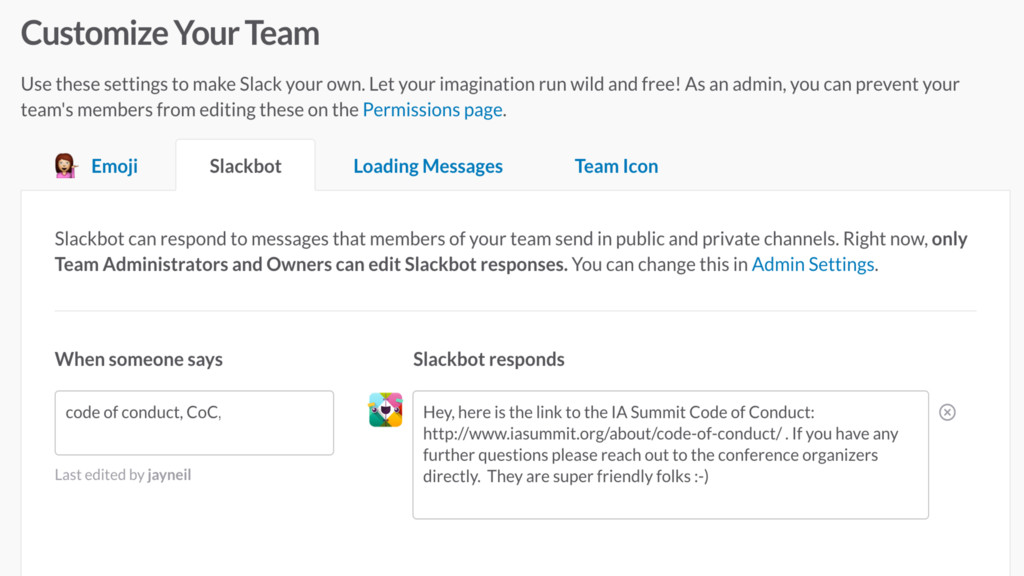
Task: Click the 'Slackbot responds' column label
Action: pyautogui.click(x=488, y=359)
